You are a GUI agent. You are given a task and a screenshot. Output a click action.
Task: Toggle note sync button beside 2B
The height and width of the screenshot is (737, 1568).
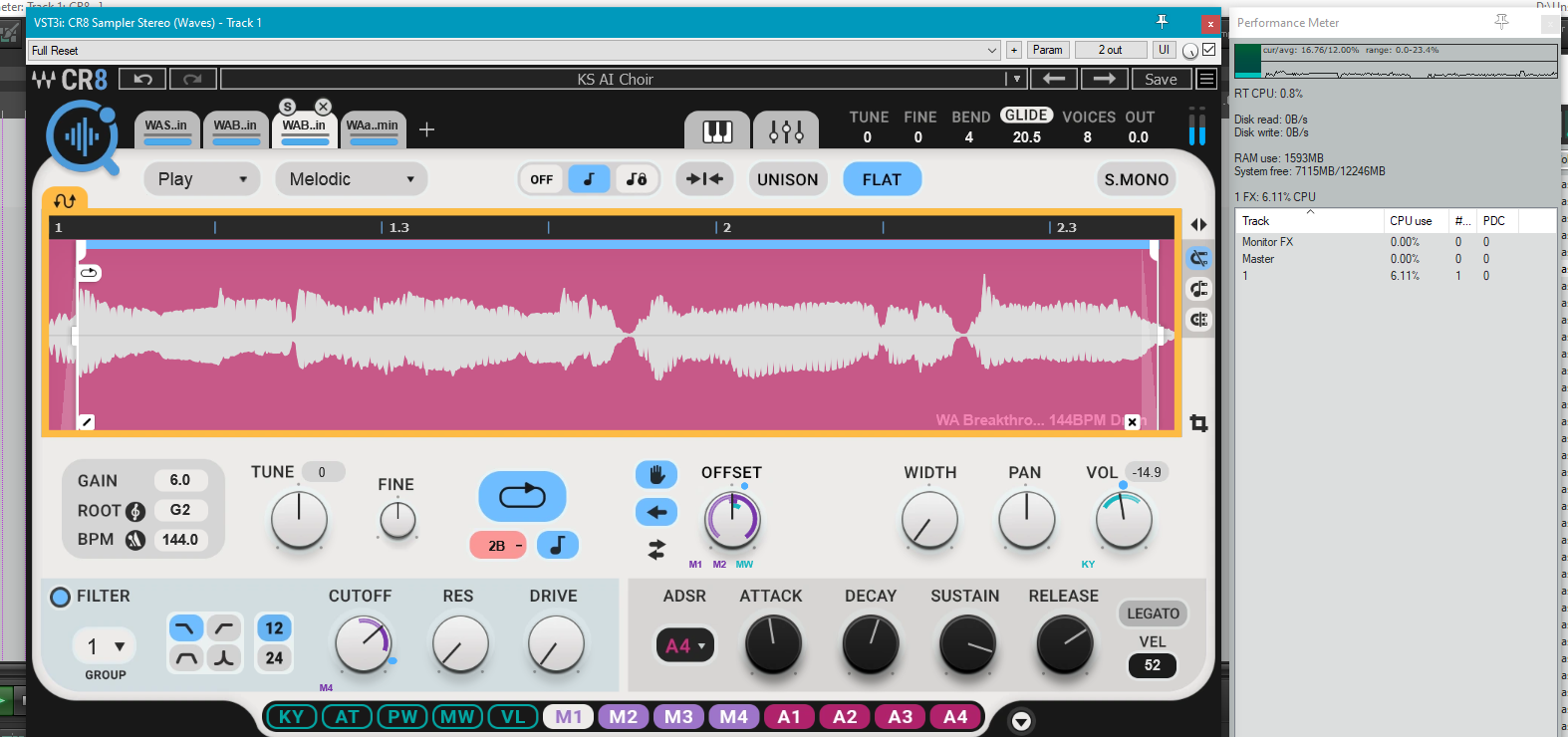[558, 545]
